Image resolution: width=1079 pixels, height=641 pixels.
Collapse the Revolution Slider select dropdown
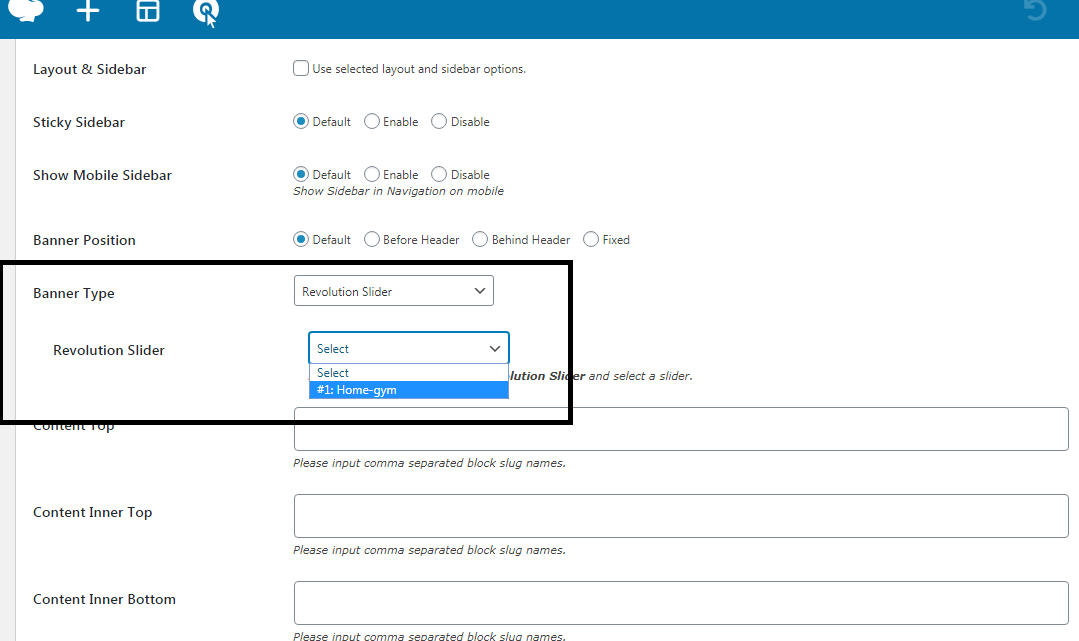[409, 348]
